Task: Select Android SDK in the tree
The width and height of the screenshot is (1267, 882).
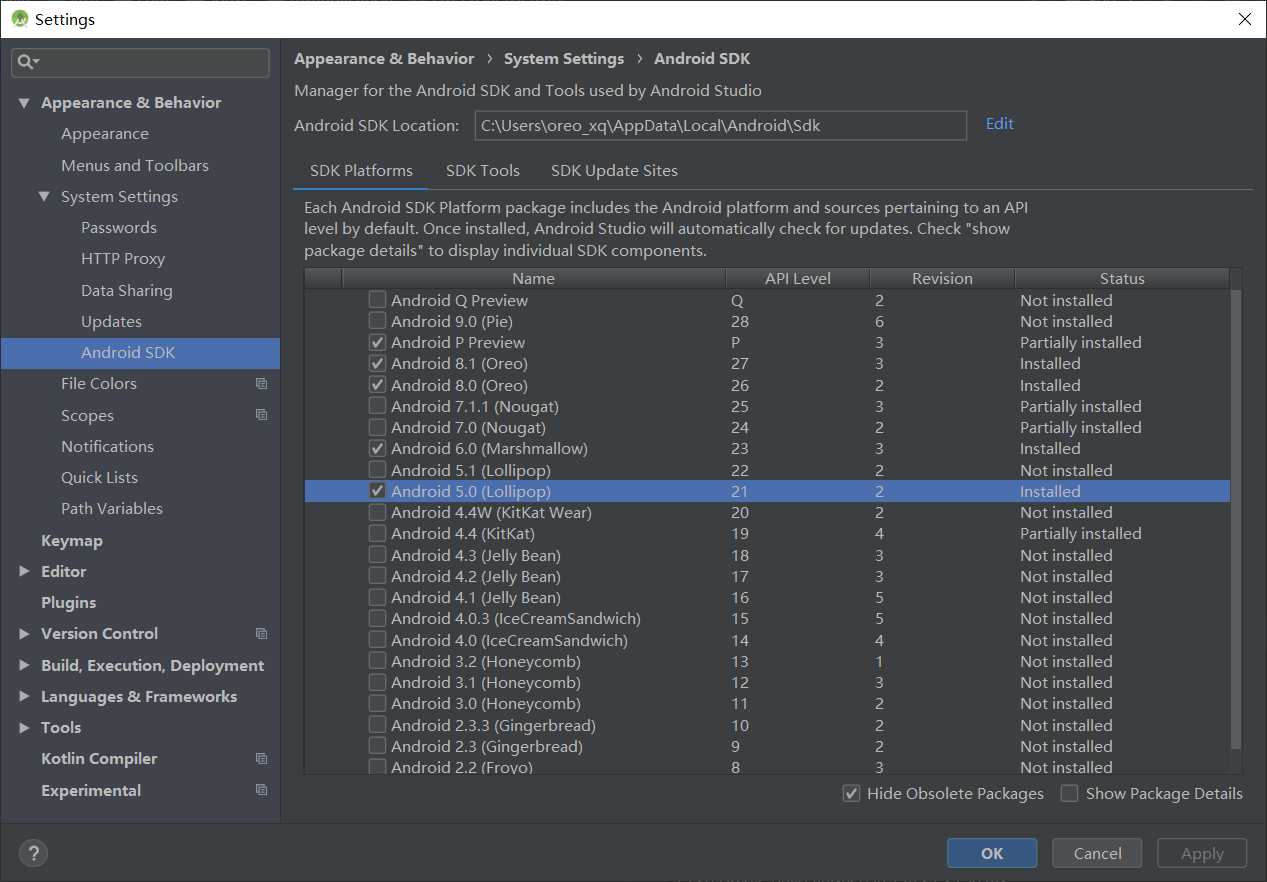Action: tap(140, 353)
